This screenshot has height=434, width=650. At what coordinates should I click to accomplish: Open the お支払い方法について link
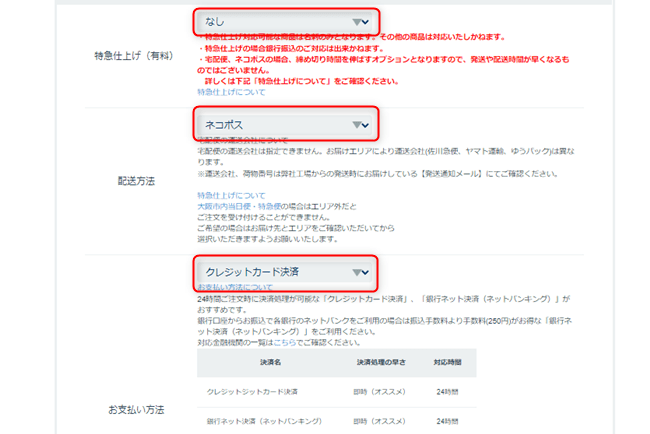pyautogui.click(x=235, y=287)
